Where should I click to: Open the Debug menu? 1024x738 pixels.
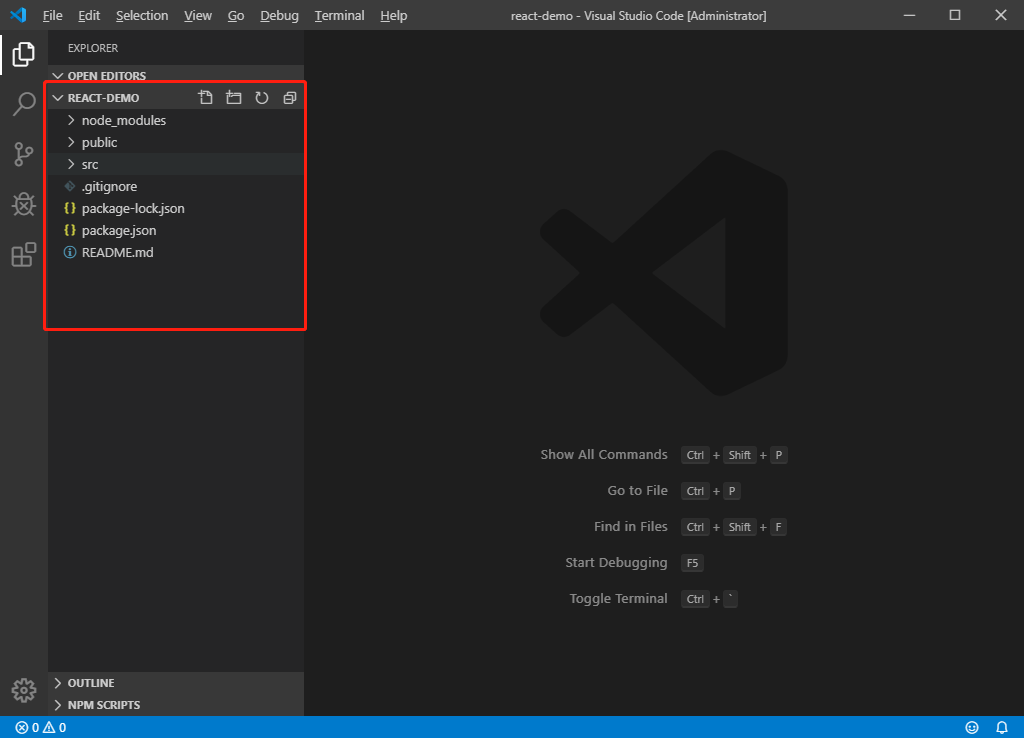pyautogui.click(x=279, y=15)
